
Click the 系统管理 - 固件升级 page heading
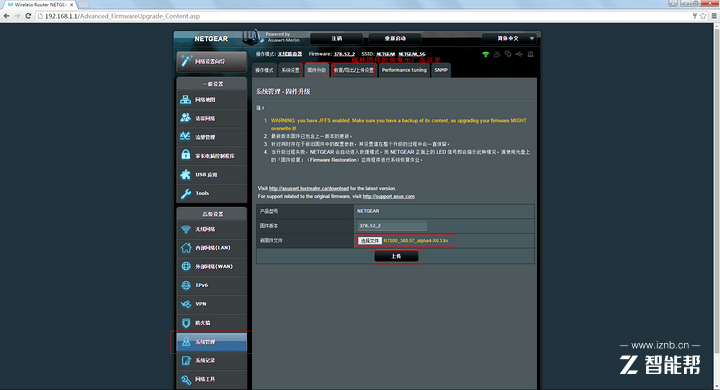coord(283,92)
